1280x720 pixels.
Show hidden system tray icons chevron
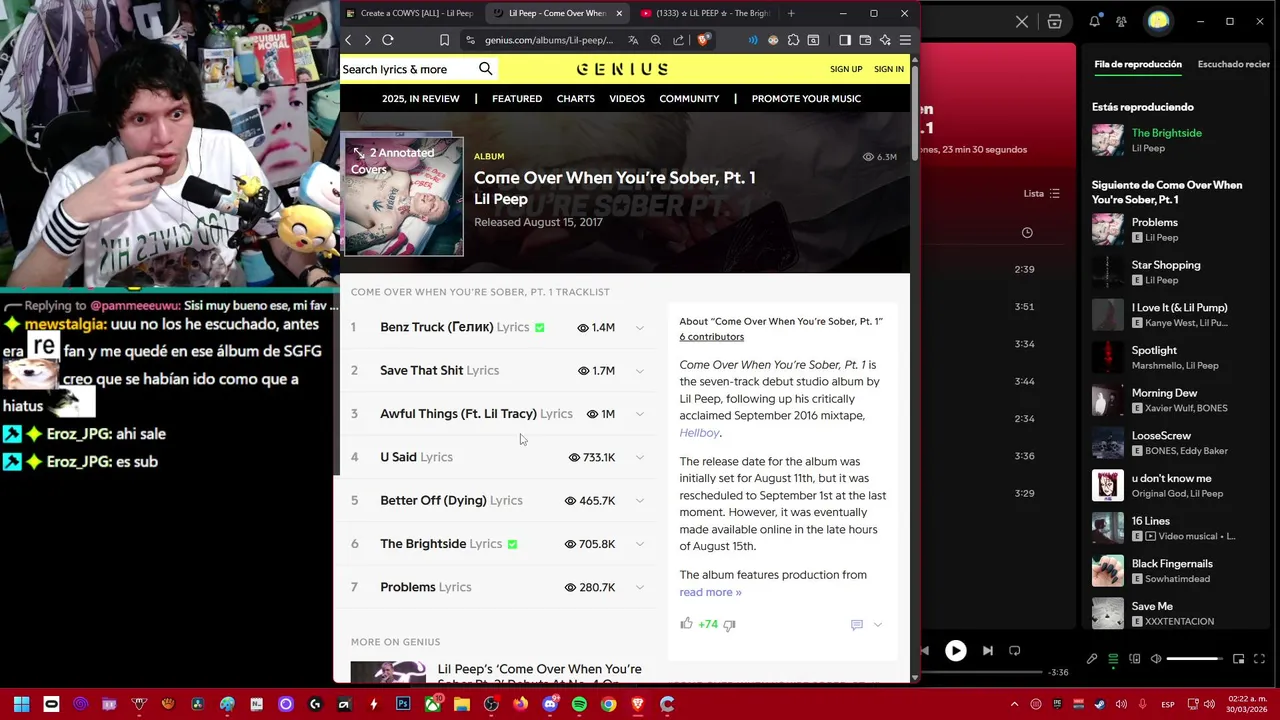(1014, 704)
